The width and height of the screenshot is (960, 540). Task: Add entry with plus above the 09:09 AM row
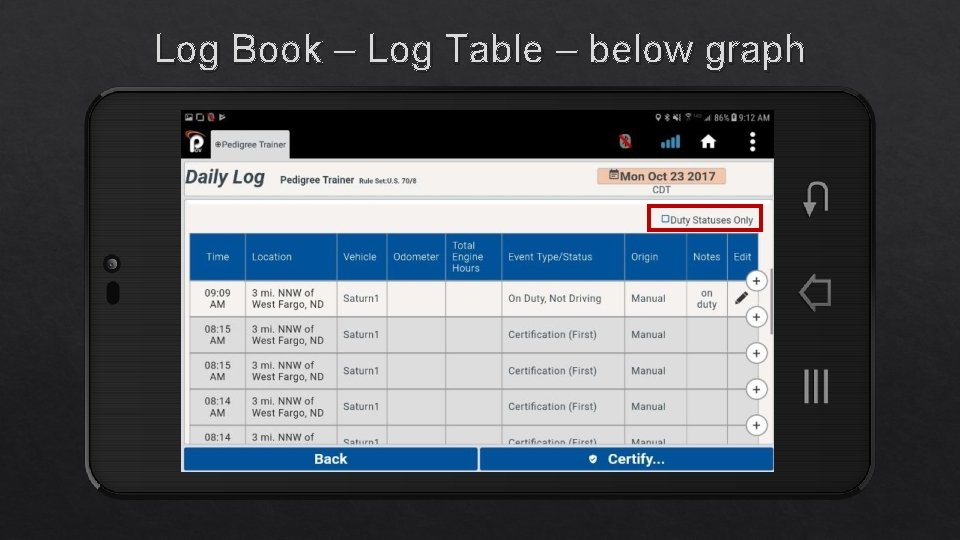click(756, 281)
